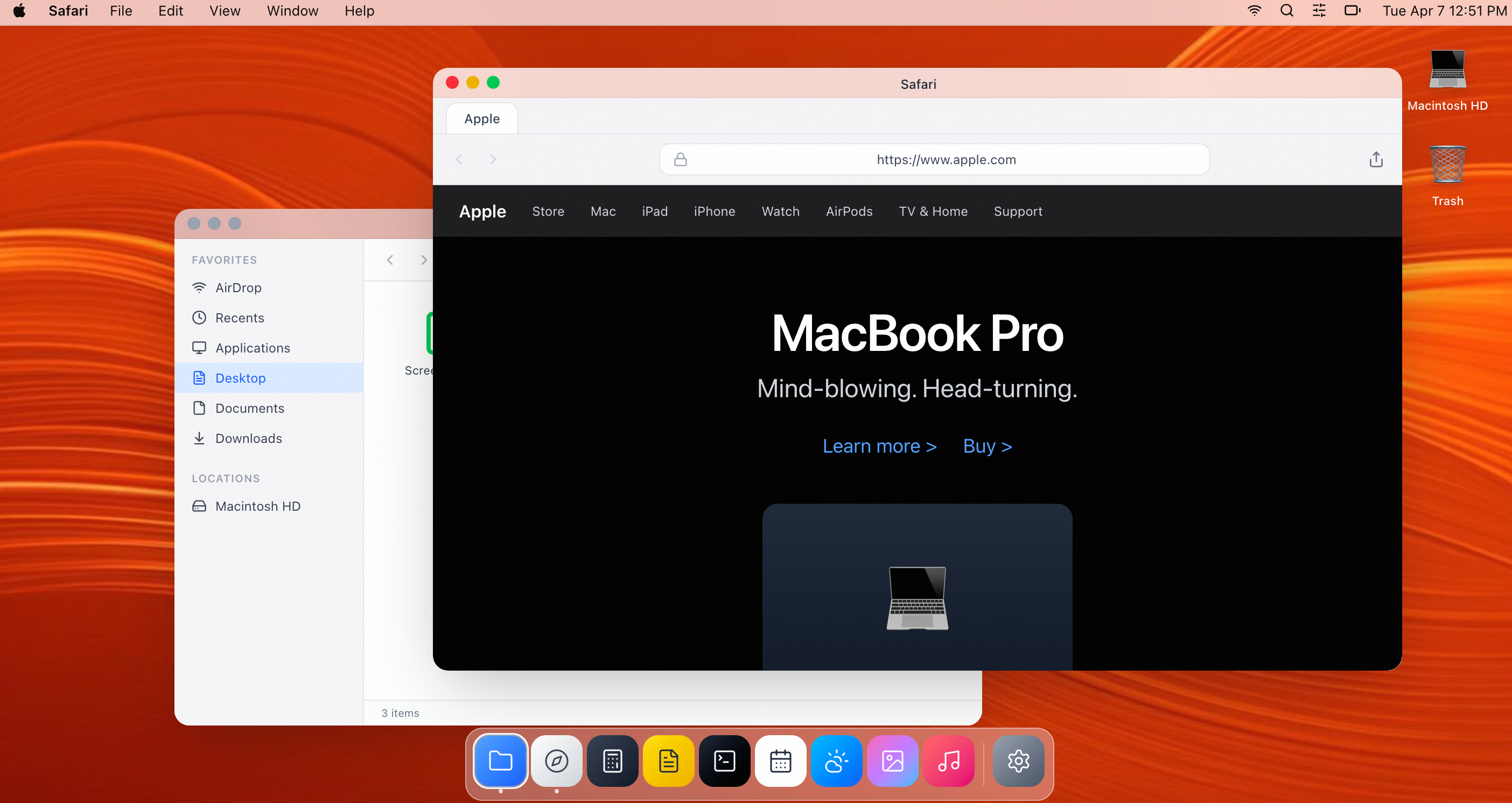Click the battery icon in menu bar
The image size is (1512, 803).
tap(1352, 11)
